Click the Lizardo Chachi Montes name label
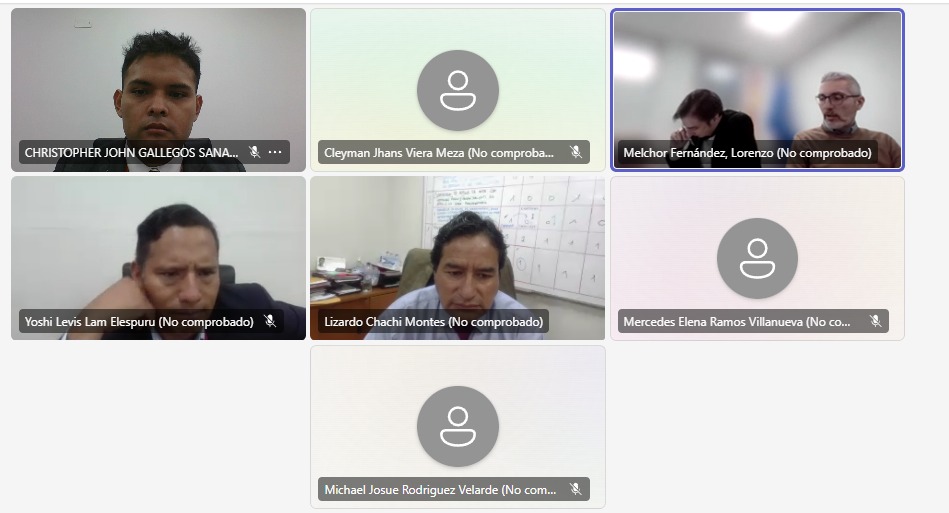This screenshot has width=949, height=513. coord(433,322)
